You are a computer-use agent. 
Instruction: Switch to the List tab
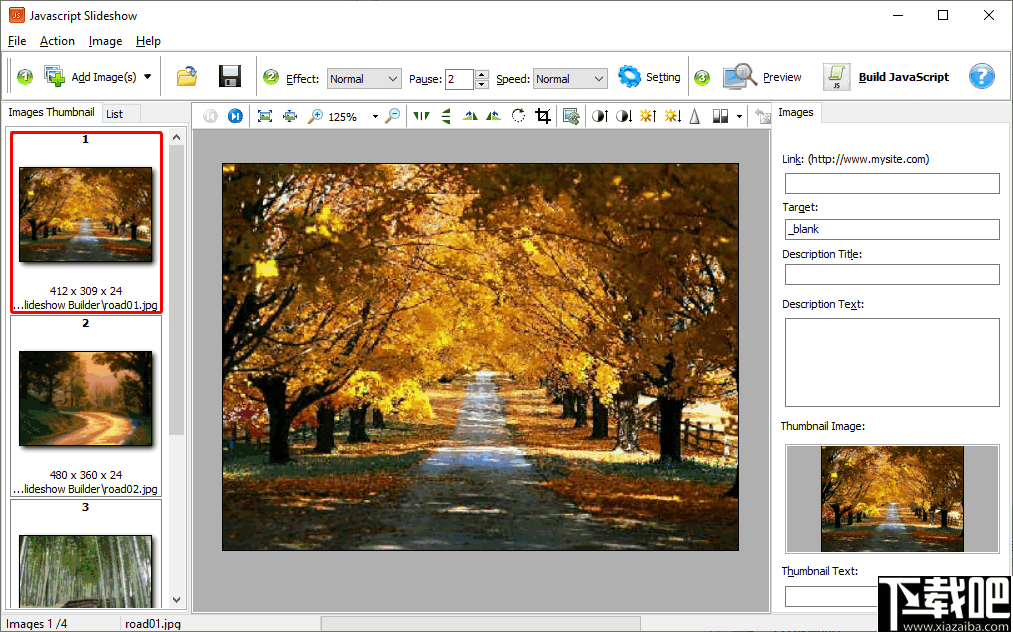tap(115, 114)
